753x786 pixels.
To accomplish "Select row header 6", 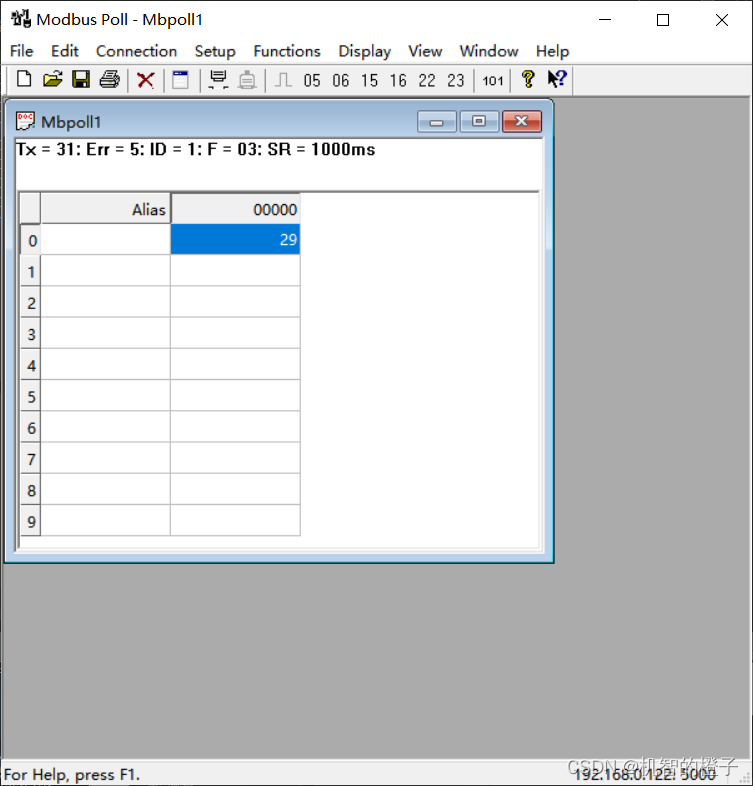I will coord(31,428).
